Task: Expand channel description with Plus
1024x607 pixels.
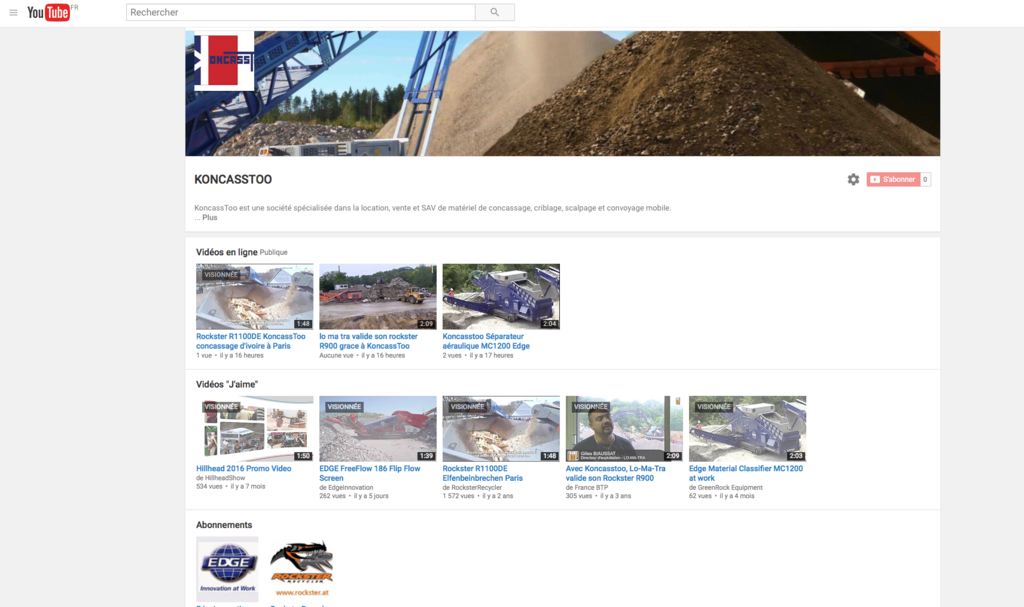Action: (x=209, y=217)
